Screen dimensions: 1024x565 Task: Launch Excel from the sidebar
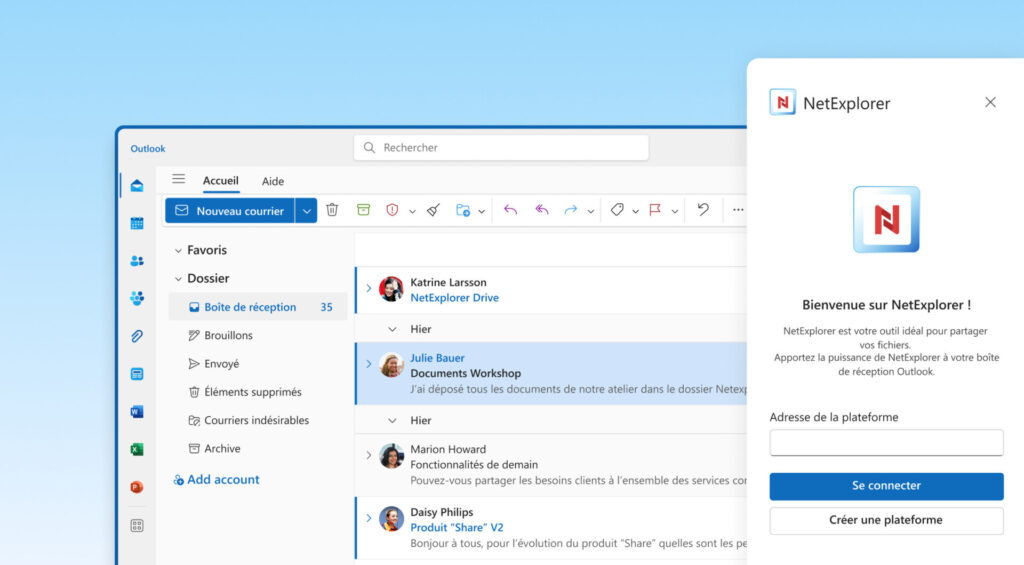coord(136,449)
